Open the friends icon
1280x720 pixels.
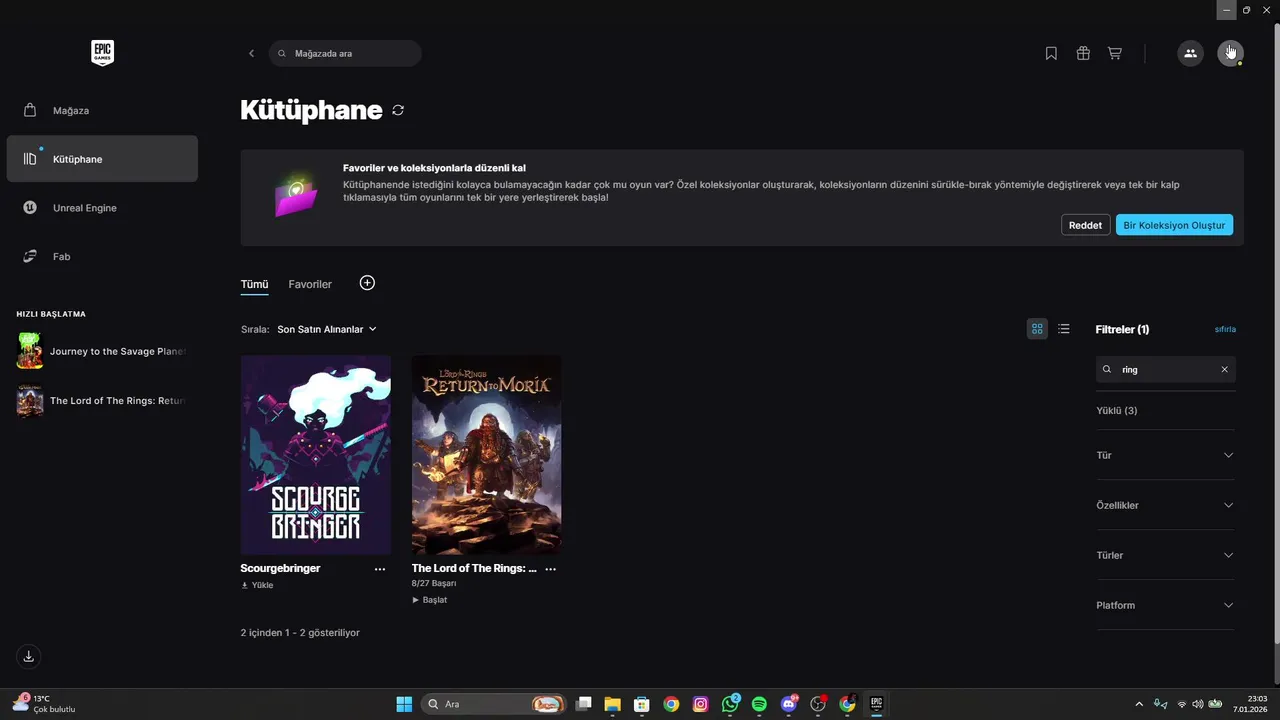(1190, 53)
